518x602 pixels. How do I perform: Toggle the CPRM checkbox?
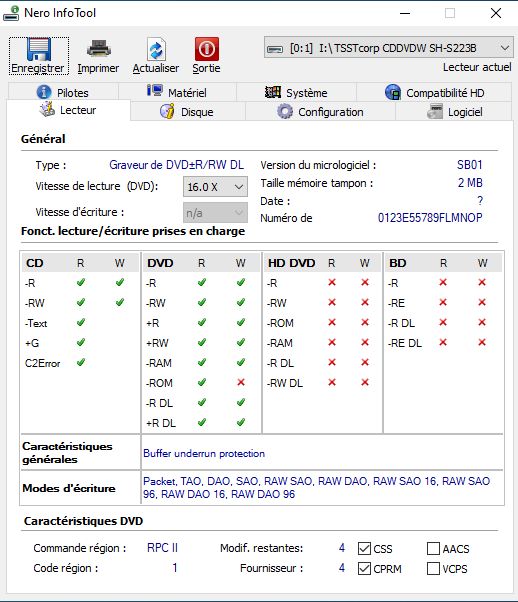click(x=364, y=568)
